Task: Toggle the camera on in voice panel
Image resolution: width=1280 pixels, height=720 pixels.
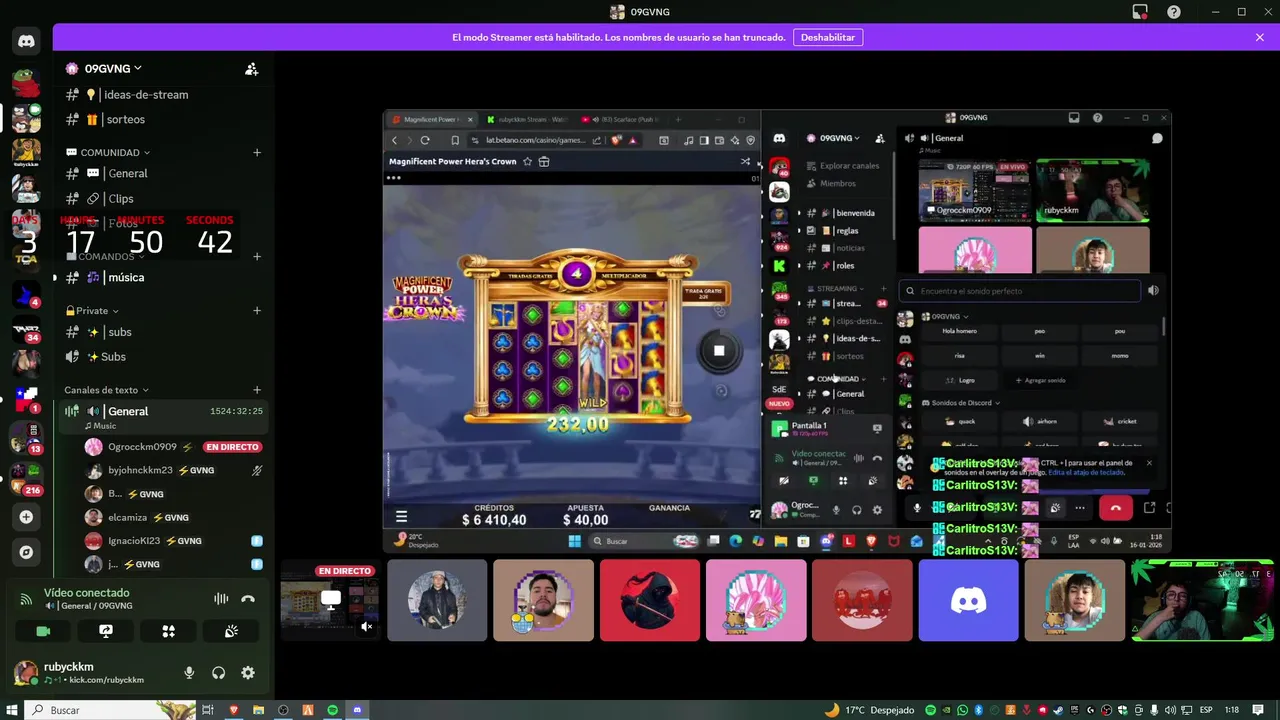Action: (43, 631)
